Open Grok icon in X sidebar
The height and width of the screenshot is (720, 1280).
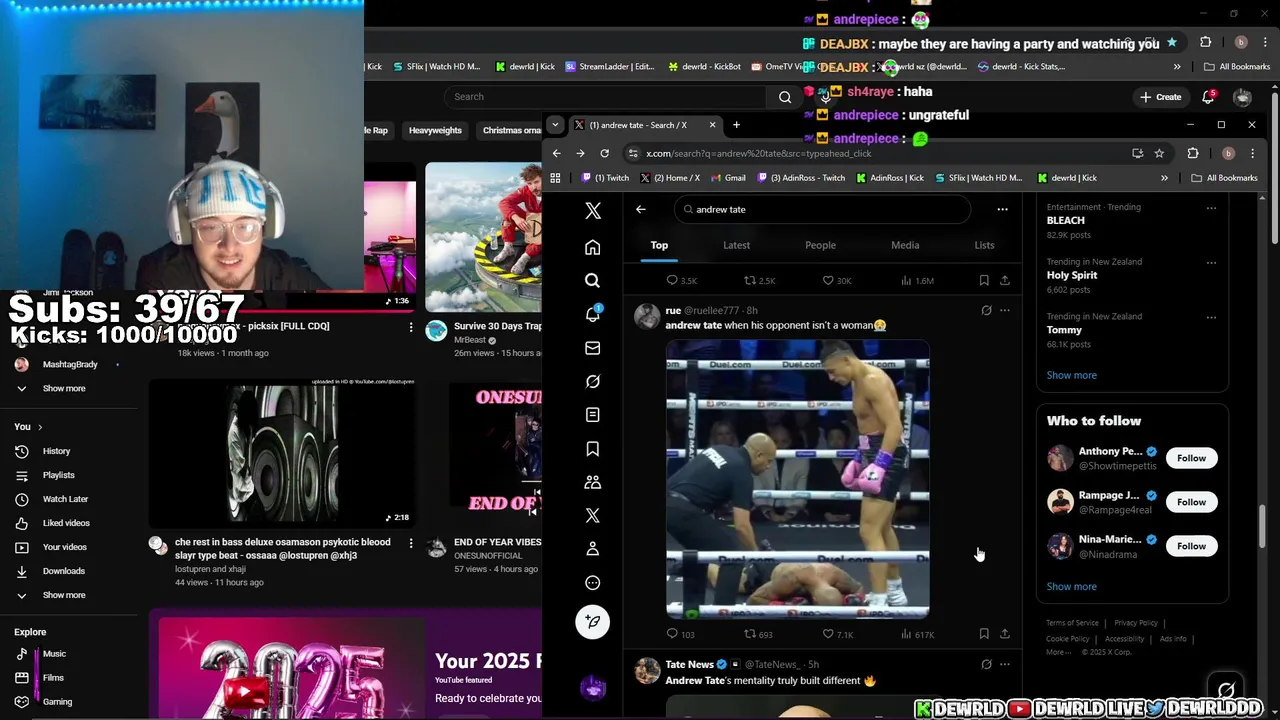click(593, 381)
